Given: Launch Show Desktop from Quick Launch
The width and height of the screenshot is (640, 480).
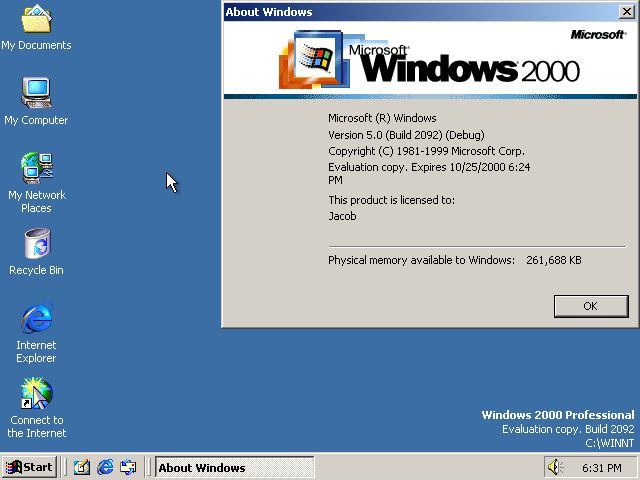Looking at the screenshot, I should (x=82, y=467).
